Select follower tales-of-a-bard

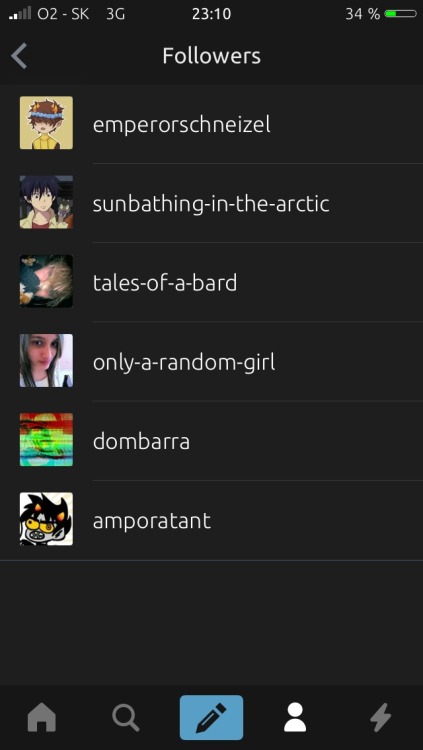point(165,283)
